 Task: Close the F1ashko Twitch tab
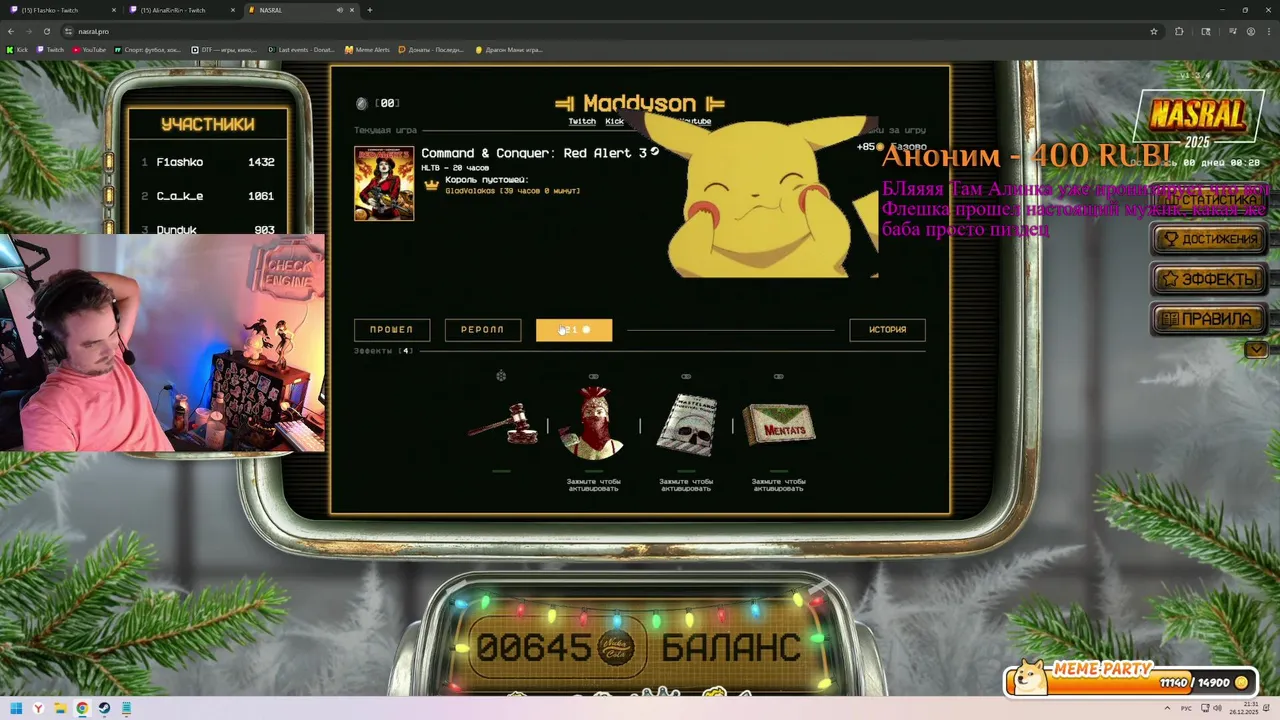116,10
